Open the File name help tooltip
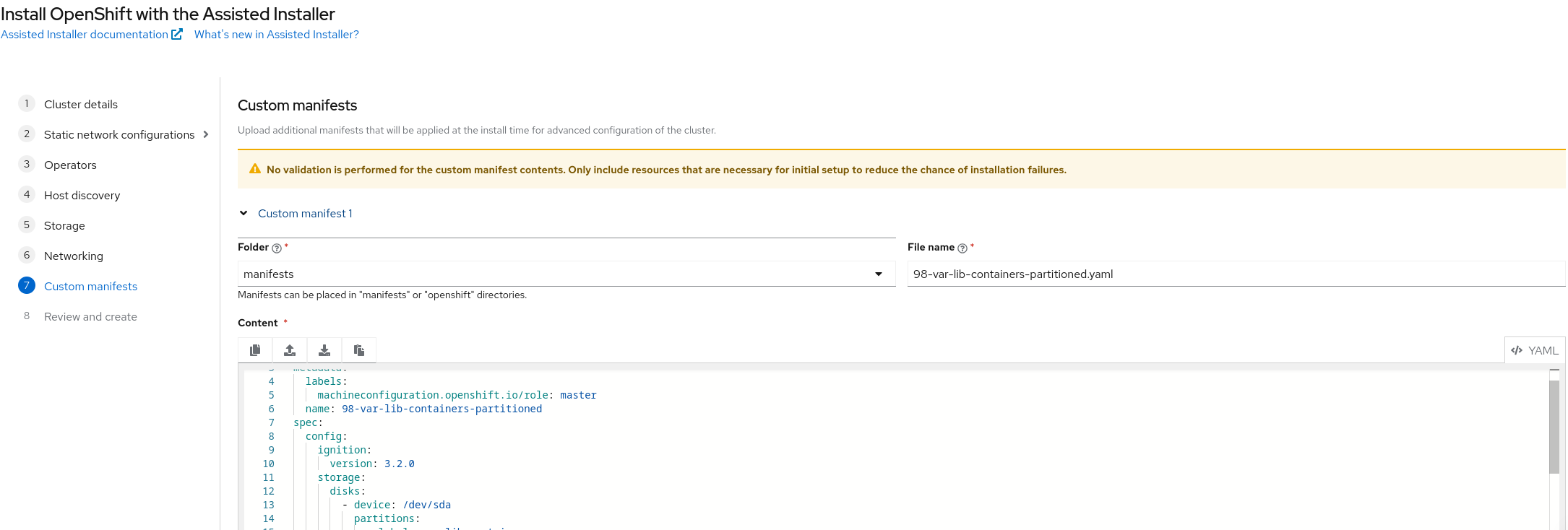The width and height of the screenshot is (1568, 530). tap(962, 248)
